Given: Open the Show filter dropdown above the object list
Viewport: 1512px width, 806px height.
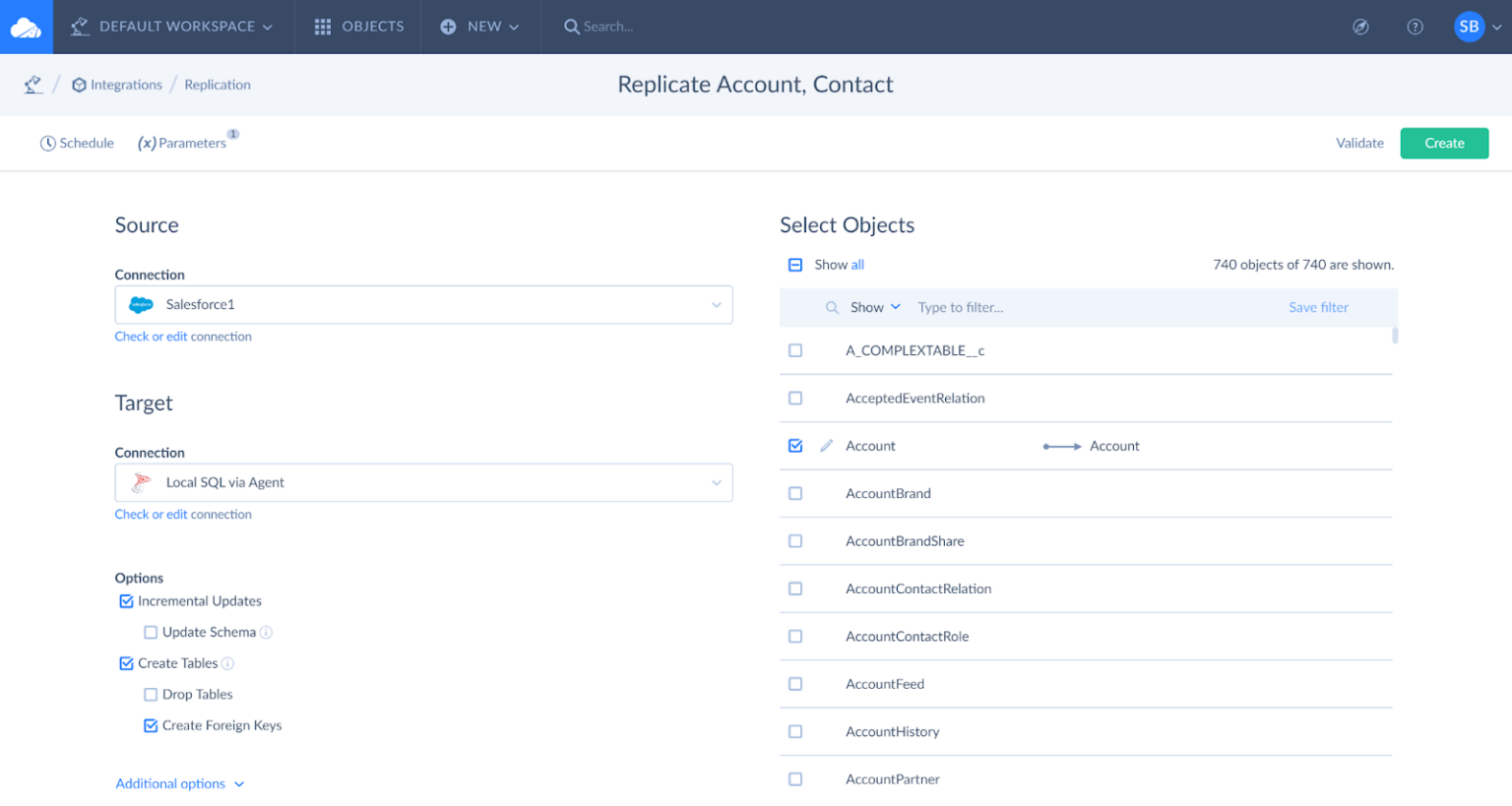Looking at the screenshot, I should [872, 306].
